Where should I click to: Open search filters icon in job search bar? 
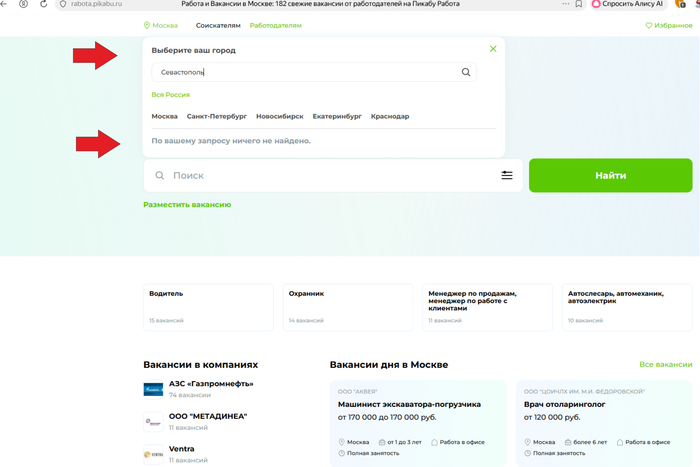(507, 175)
